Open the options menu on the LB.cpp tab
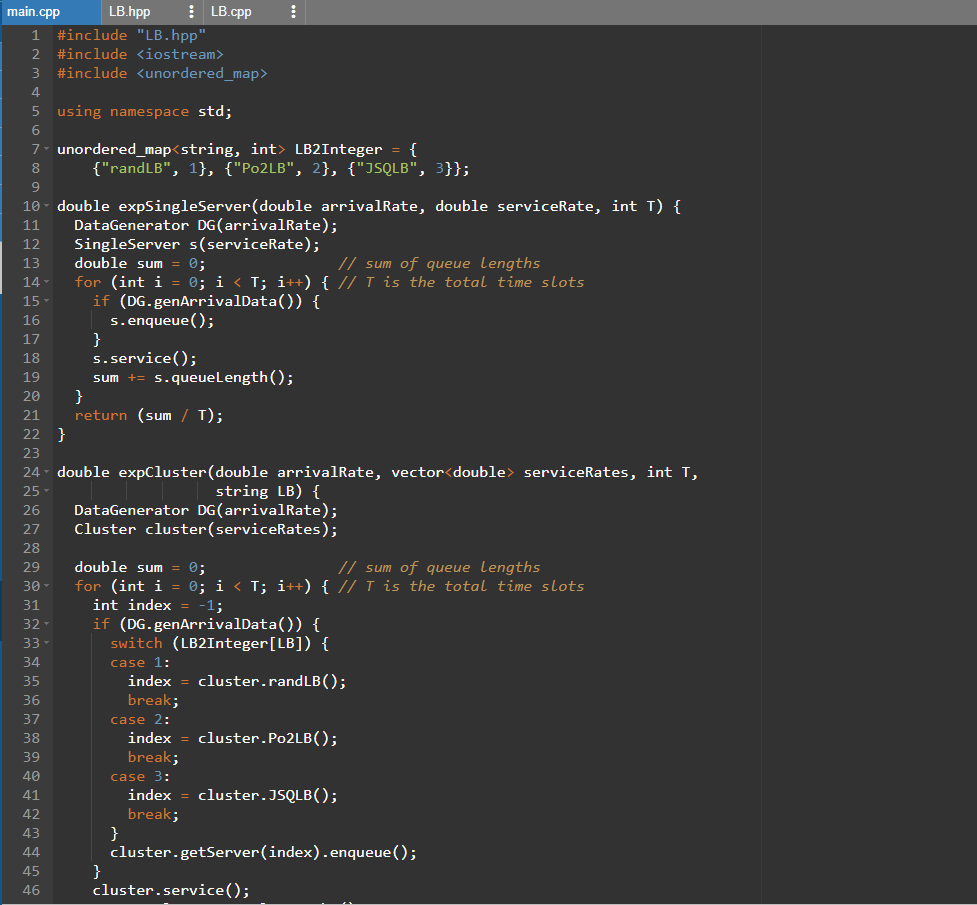The width and height of the screenshot is (977, 905). click(x=292, y=12)
